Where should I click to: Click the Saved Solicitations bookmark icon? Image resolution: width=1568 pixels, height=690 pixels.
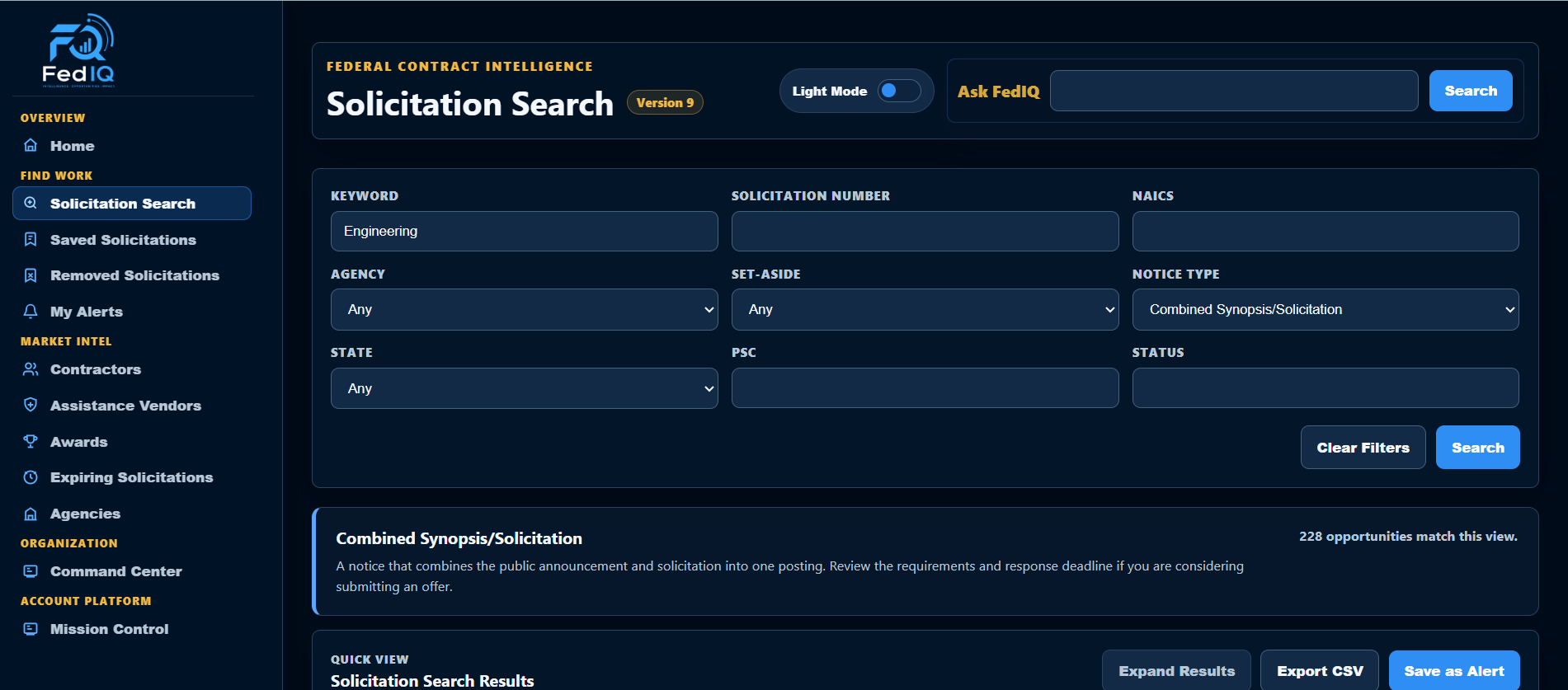click(31, 240)
